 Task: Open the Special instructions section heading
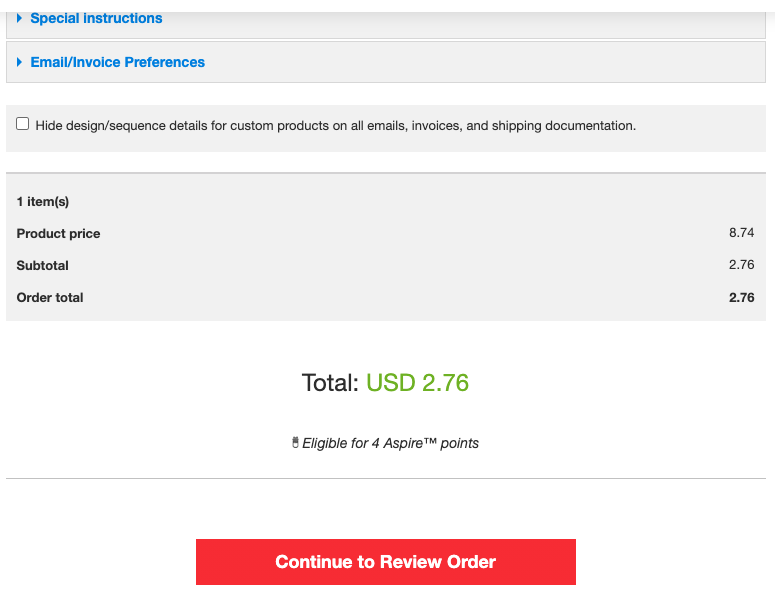pyautogui.click(x=96, y=18)
